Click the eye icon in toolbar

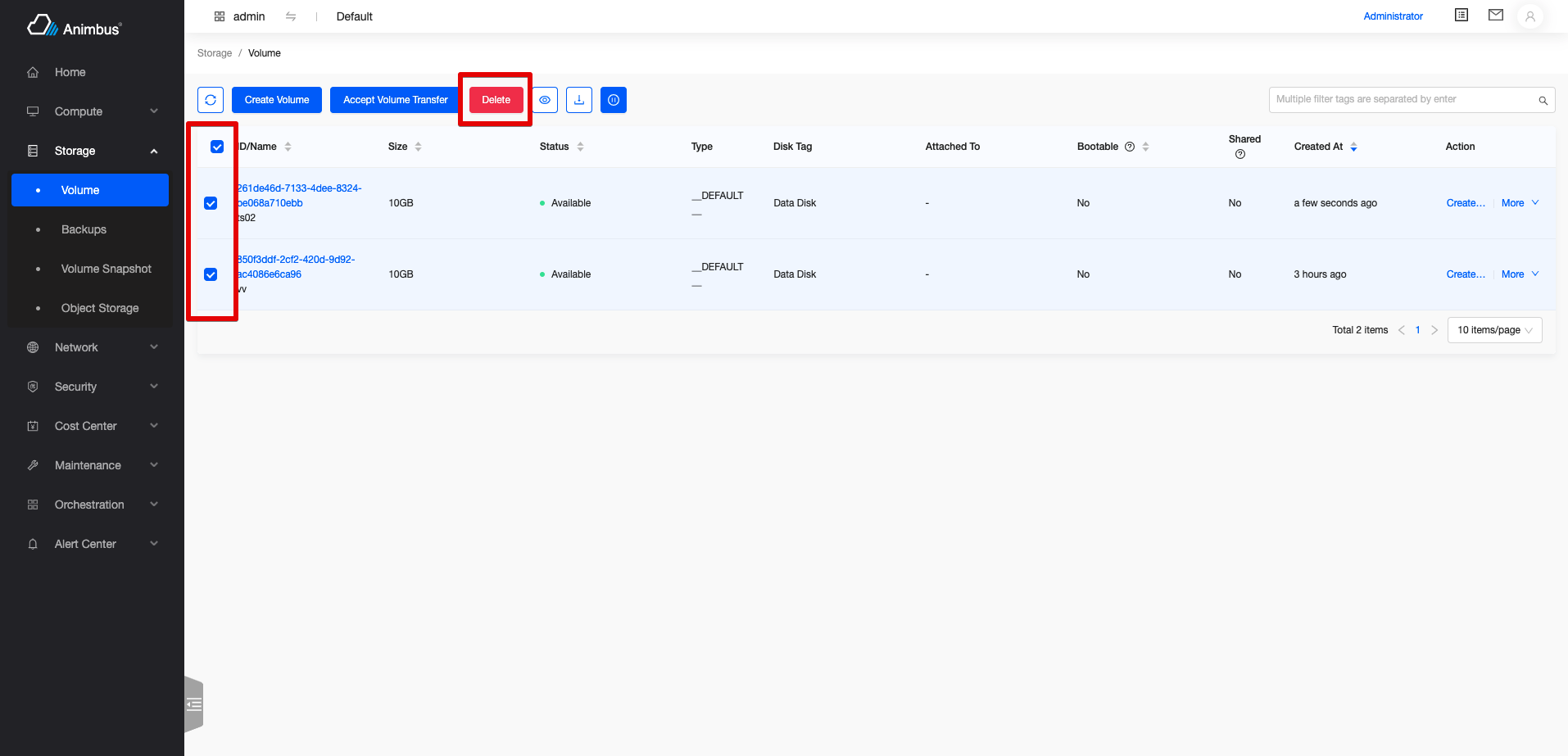pos(545,100)
